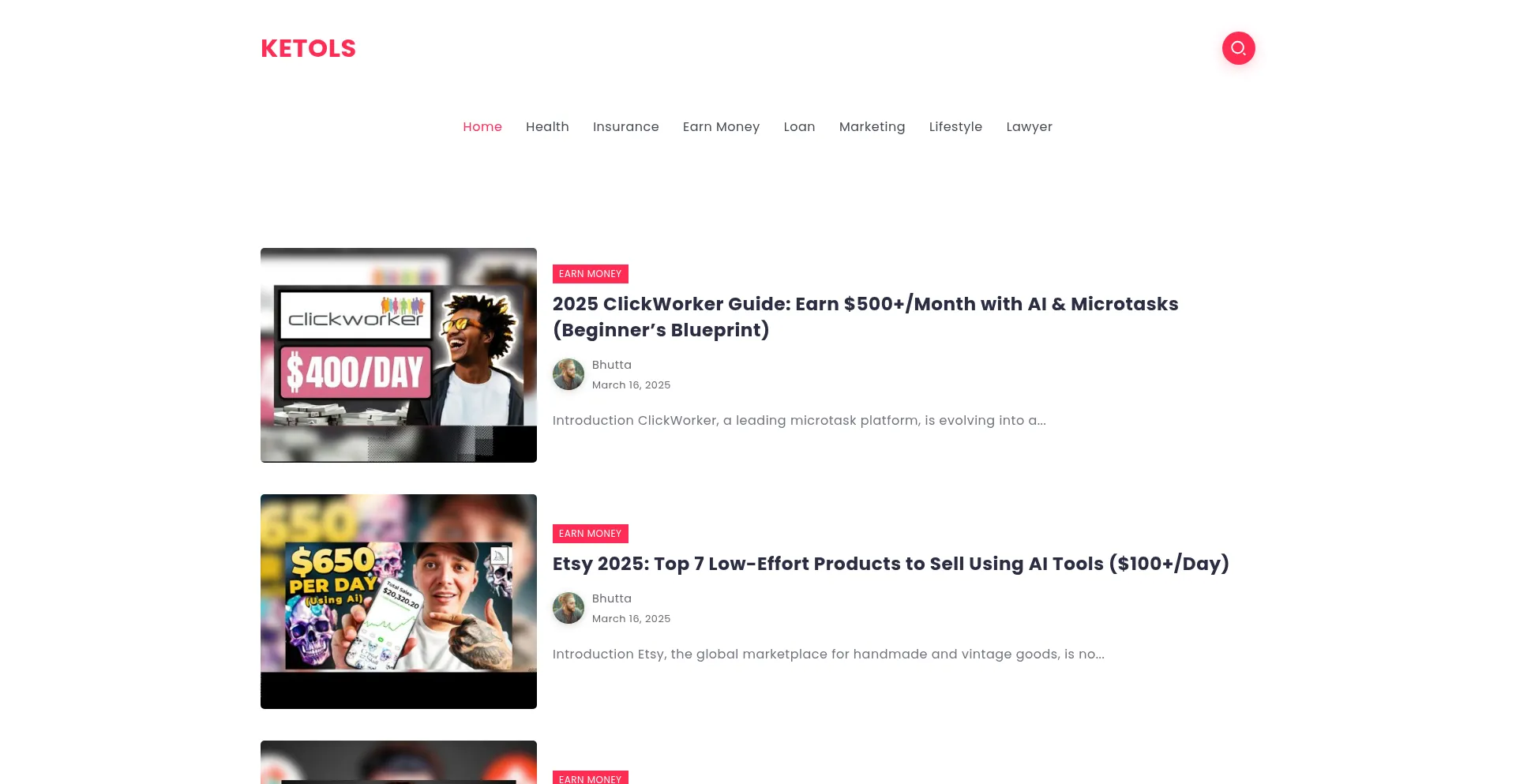Open the Lawyer category
The image size is (1516, 784).
click(1029, 126)
